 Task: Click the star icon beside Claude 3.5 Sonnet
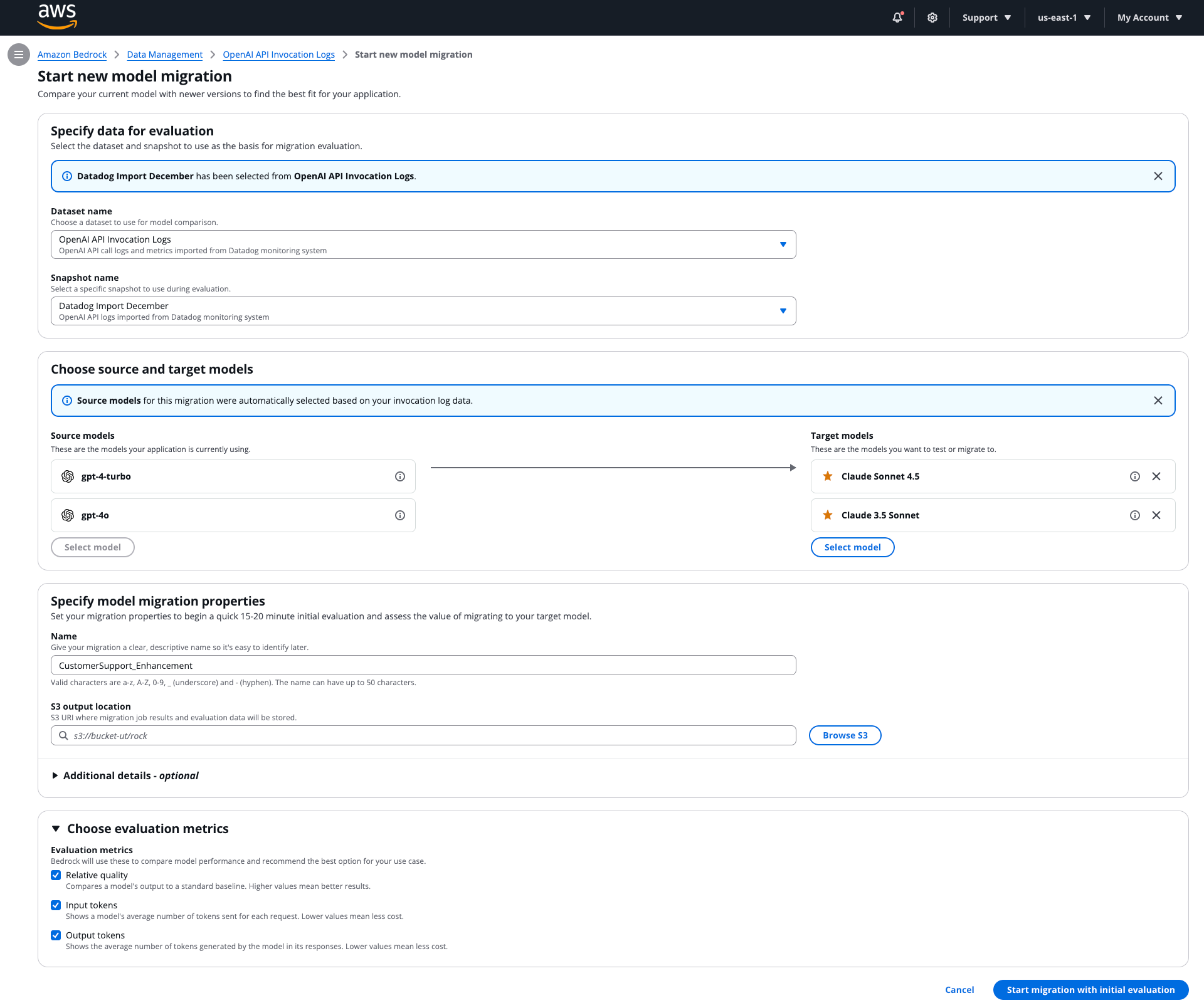tap(828, 515)
